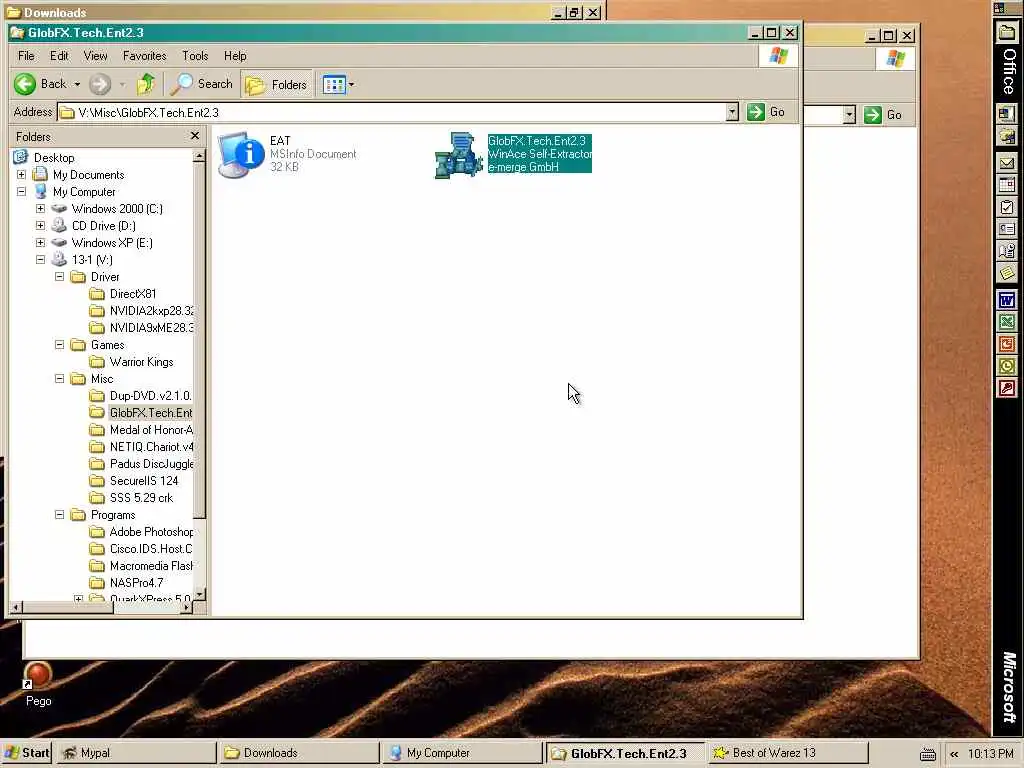The width and height of the screenshot is (1024, 768).
Task: Select the EAT MSInfo Document file icon
Action: [x=241, y=155]
